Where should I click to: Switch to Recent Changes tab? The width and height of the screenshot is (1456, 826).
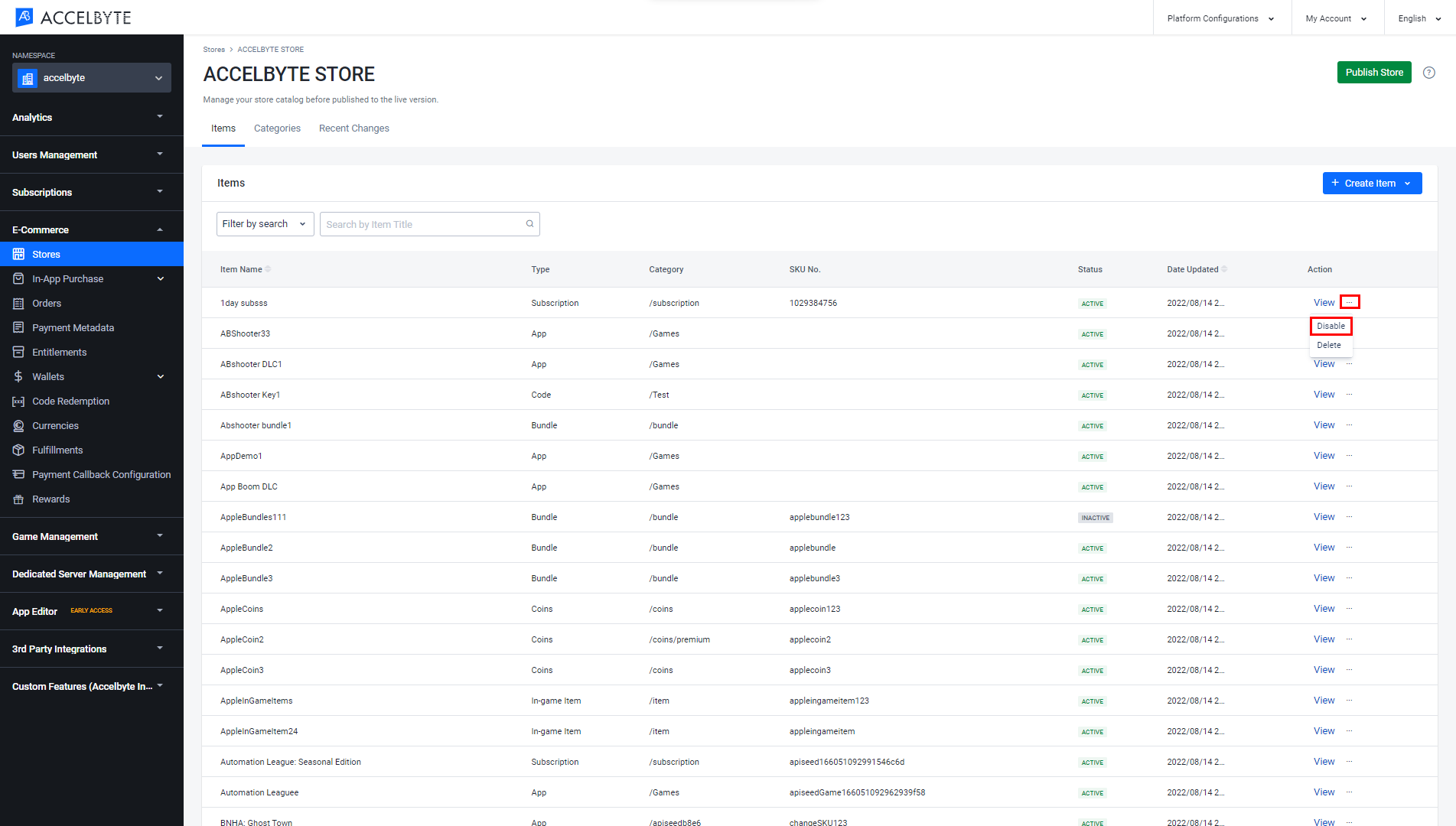coord(354,128)
